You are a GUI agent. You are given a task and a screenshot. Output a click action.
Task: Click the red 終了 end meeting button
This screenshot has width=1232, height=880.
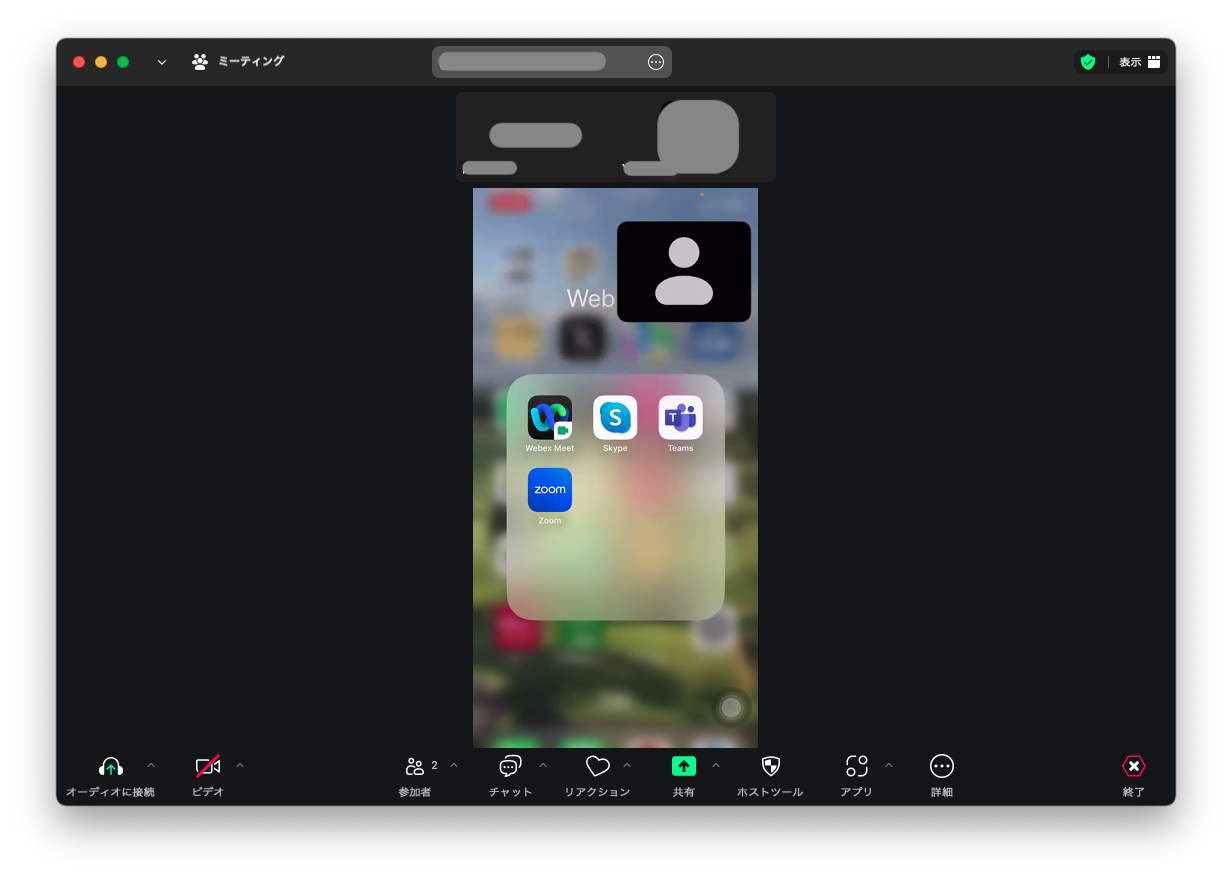pos(1133,767)
